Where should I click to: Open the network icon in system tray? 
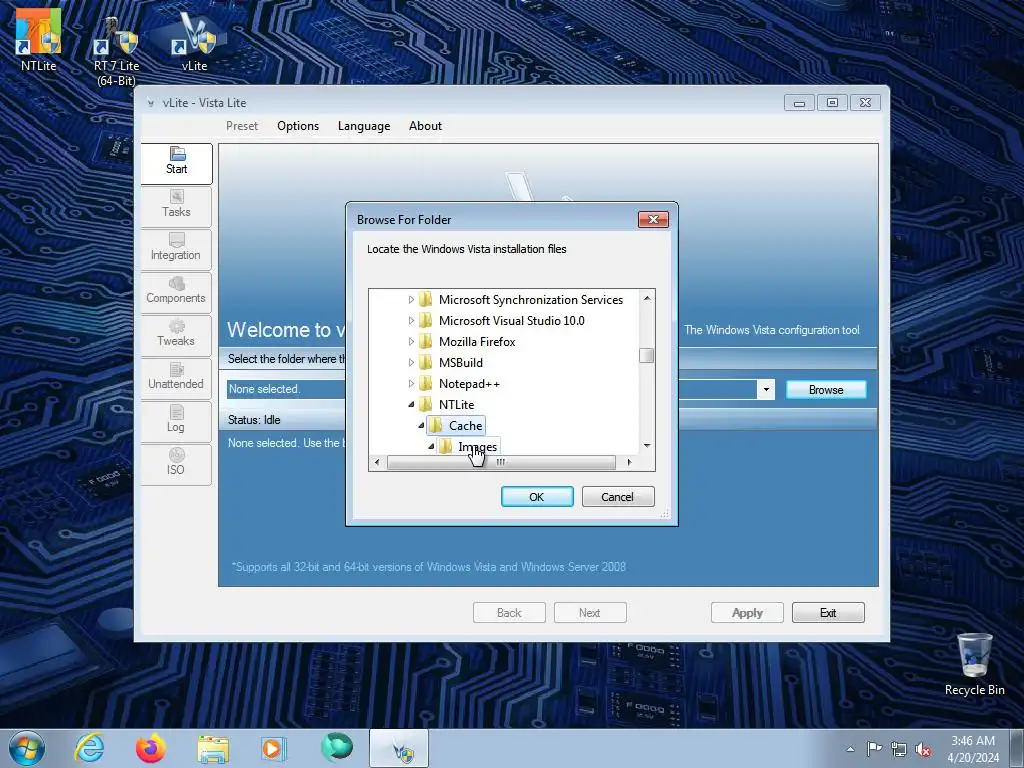(x=899, y=749)
